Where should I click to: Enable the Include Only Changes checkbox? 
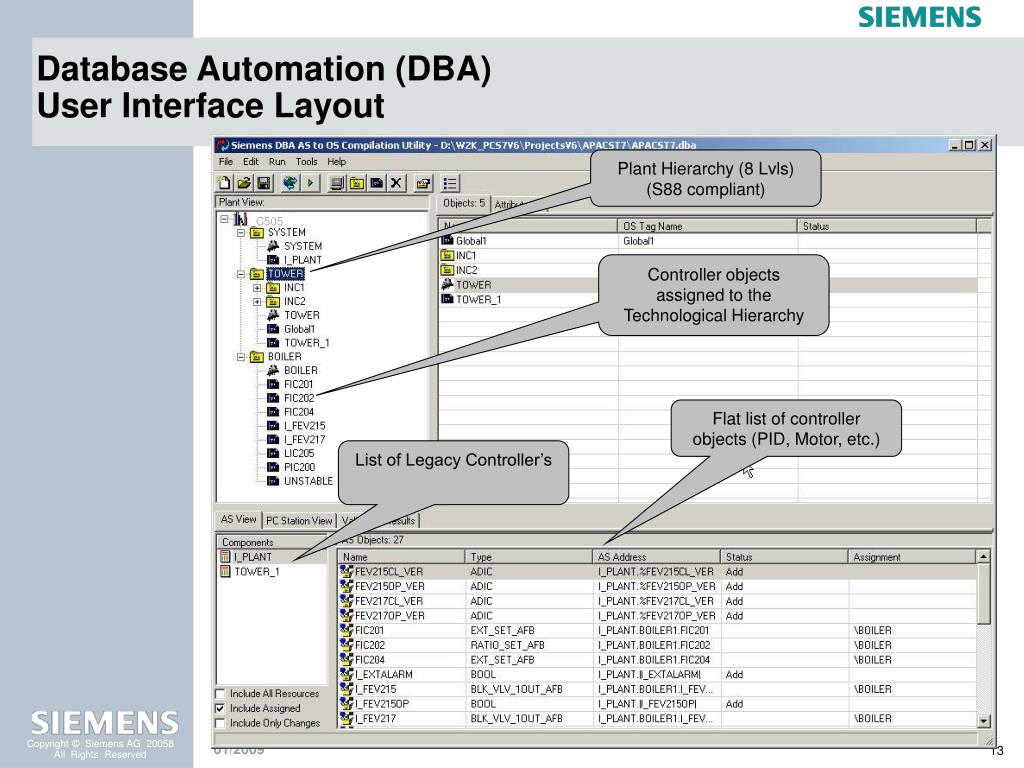(x=220, y=723)
